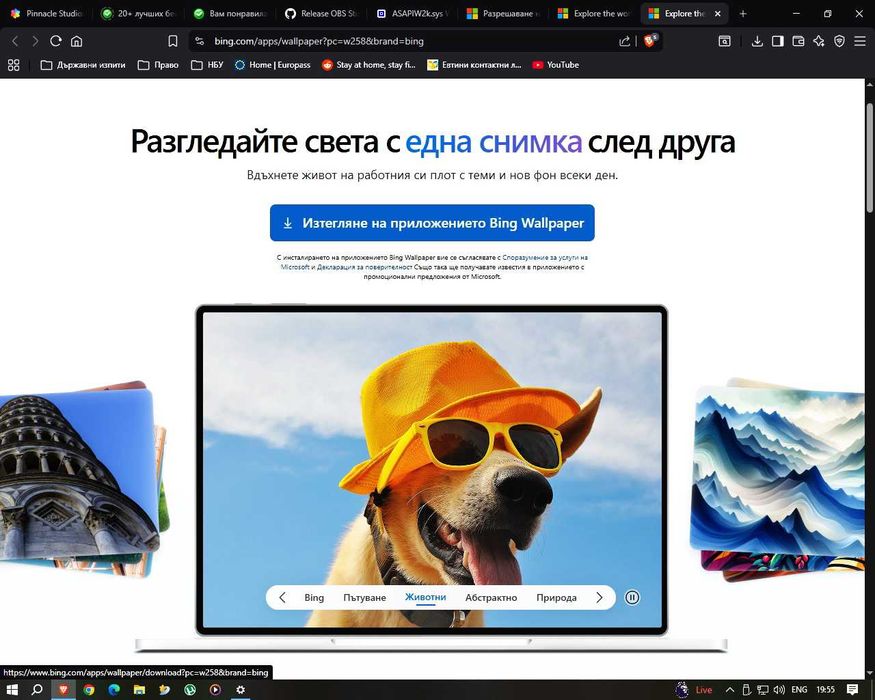Go forward using the browser forward arrow
Screen dimensions: 875x700
coord(35,41)
